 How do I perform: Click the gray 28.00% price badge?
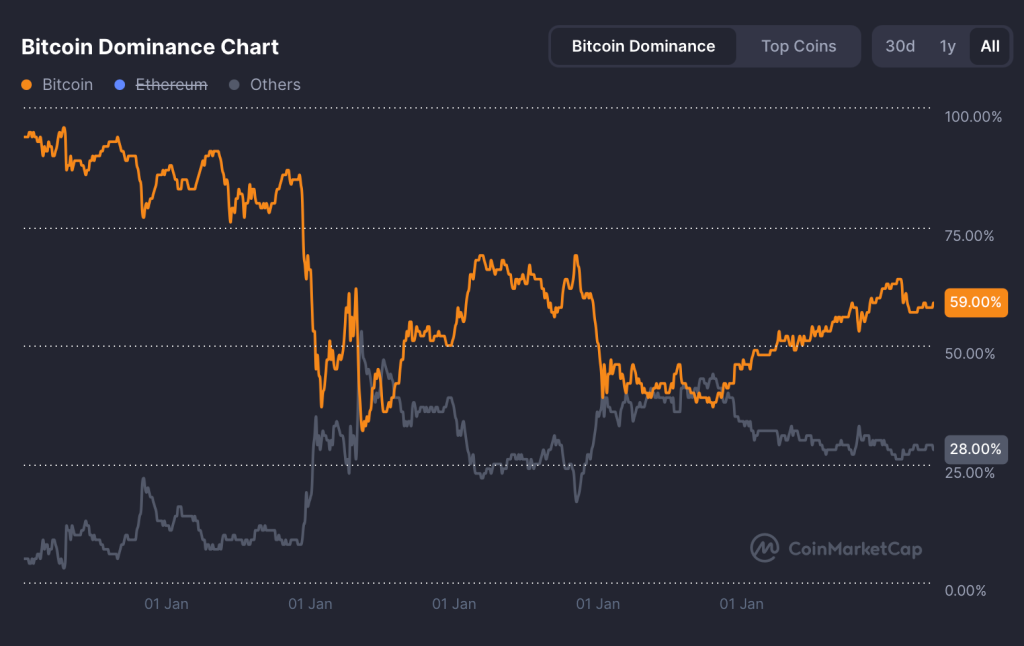click(x=975, y=449)
